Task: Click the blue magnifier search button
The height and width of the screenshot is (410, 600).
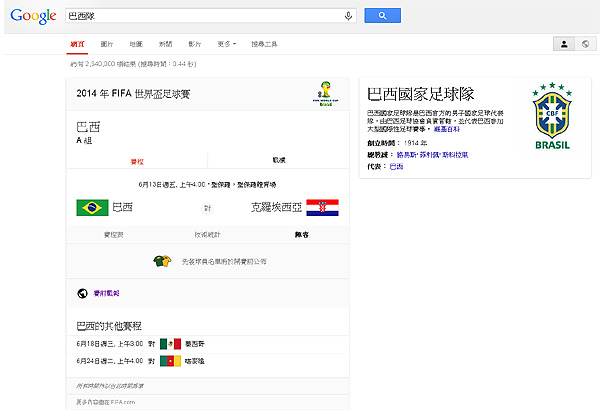Action: (382, 15)
